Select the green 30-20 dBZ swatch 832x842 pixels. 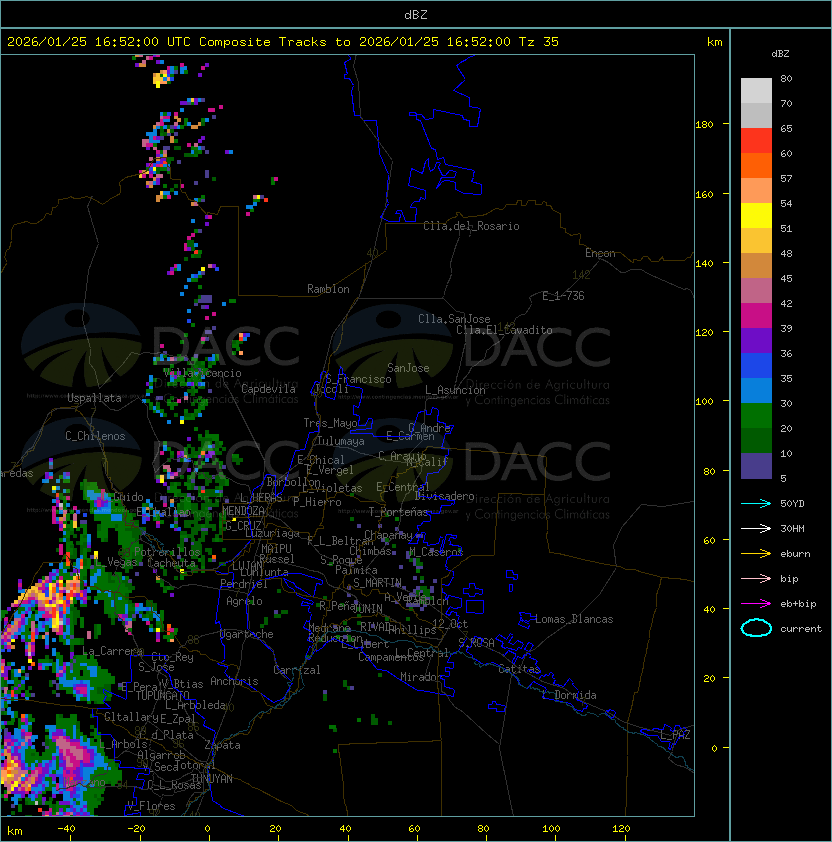(x=756, y=416)
